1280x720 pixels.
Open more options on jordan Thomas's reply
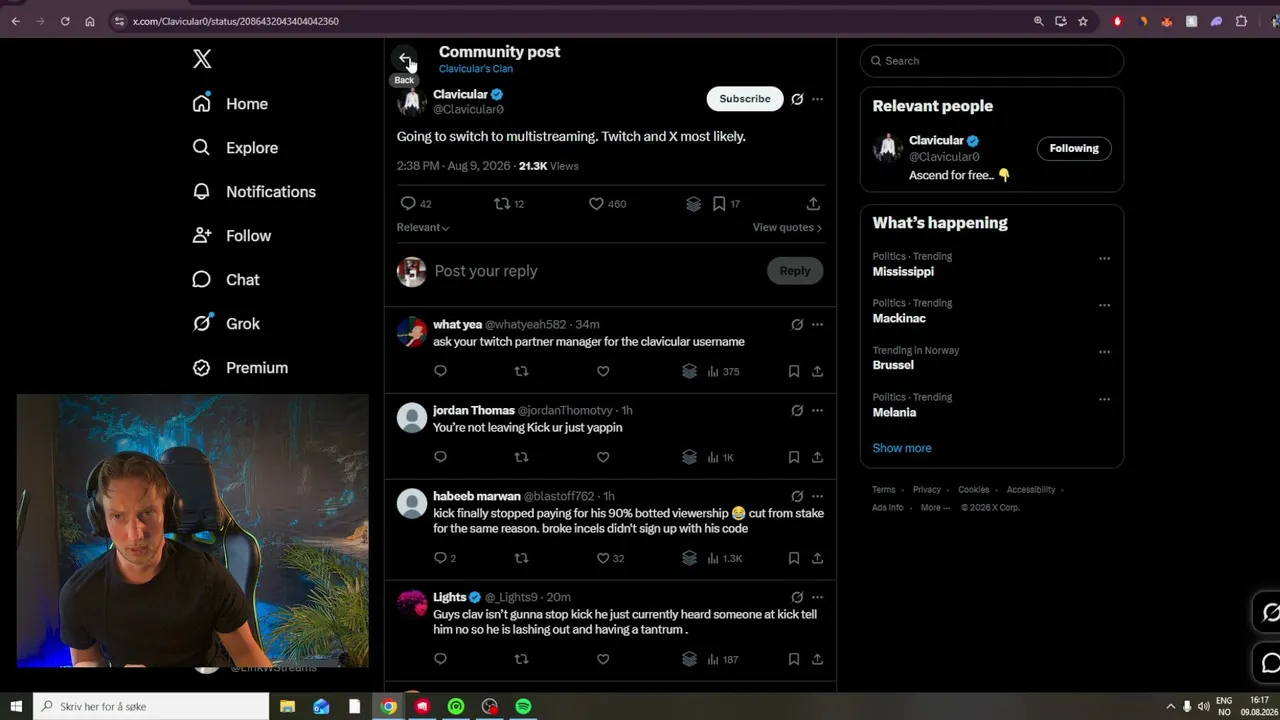coord(818,410)
